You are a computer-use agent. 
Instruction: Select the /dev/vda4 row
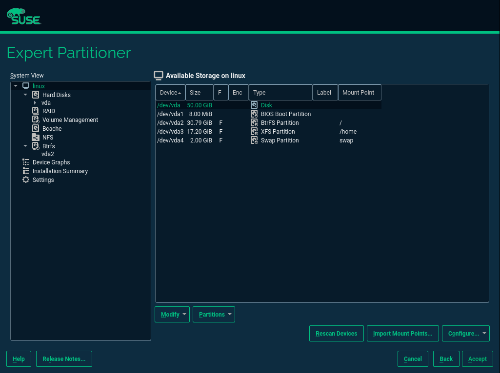click(x=269, y=140)
